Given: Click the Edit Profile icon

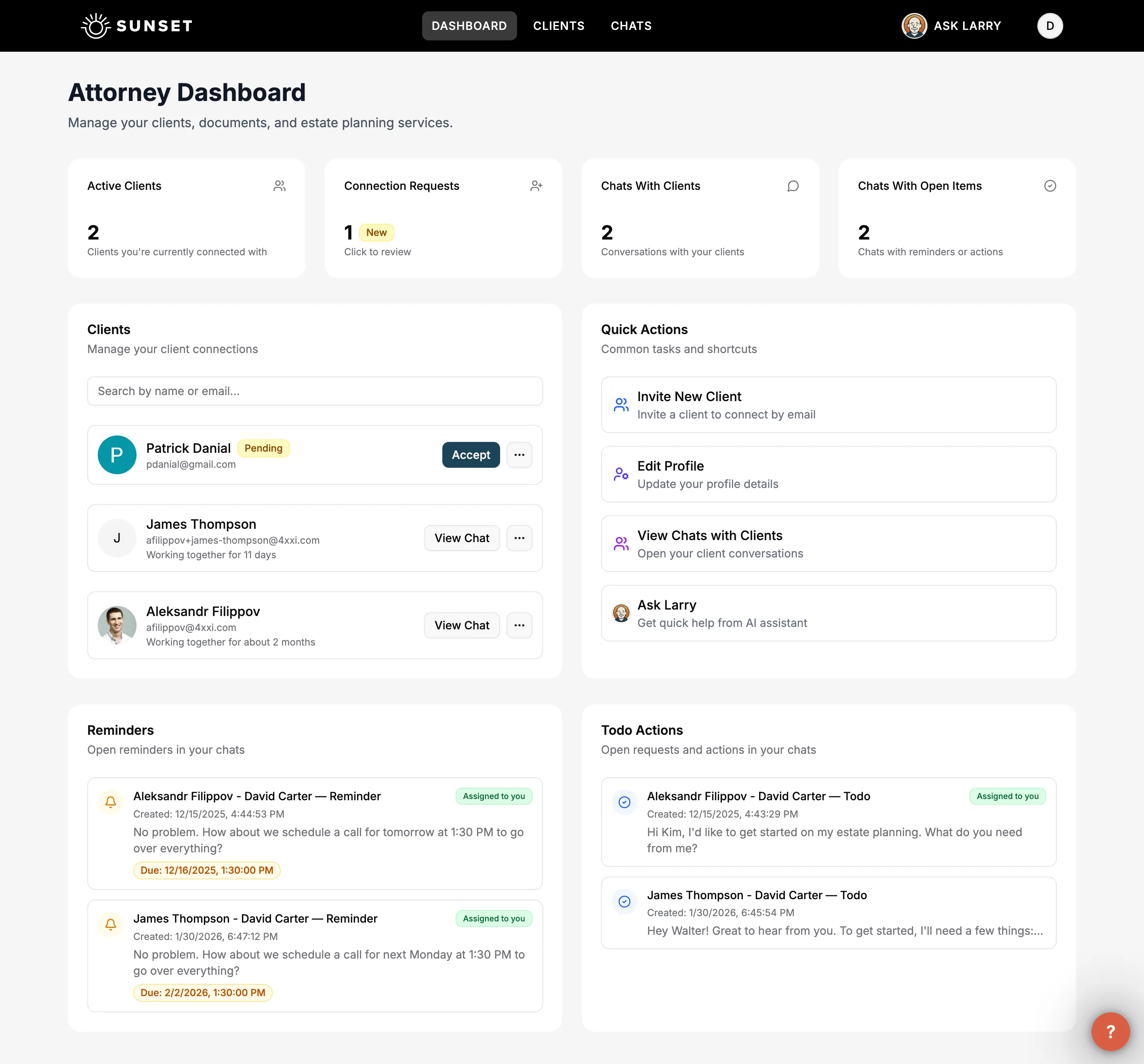Looking at the screenshot, I should click(621, 474).
